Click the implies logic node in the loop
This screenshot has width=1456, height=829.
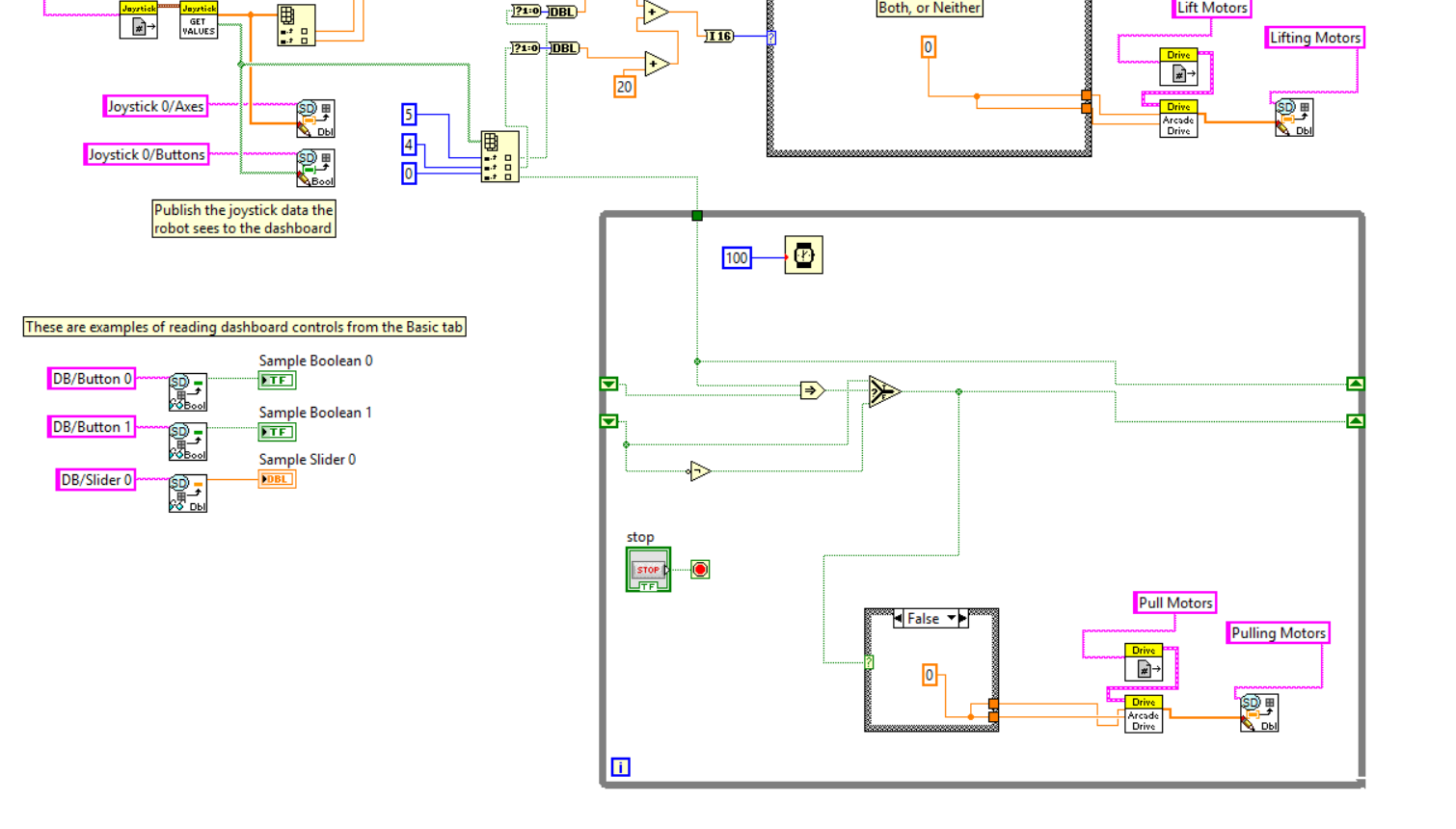coord(812,390)
